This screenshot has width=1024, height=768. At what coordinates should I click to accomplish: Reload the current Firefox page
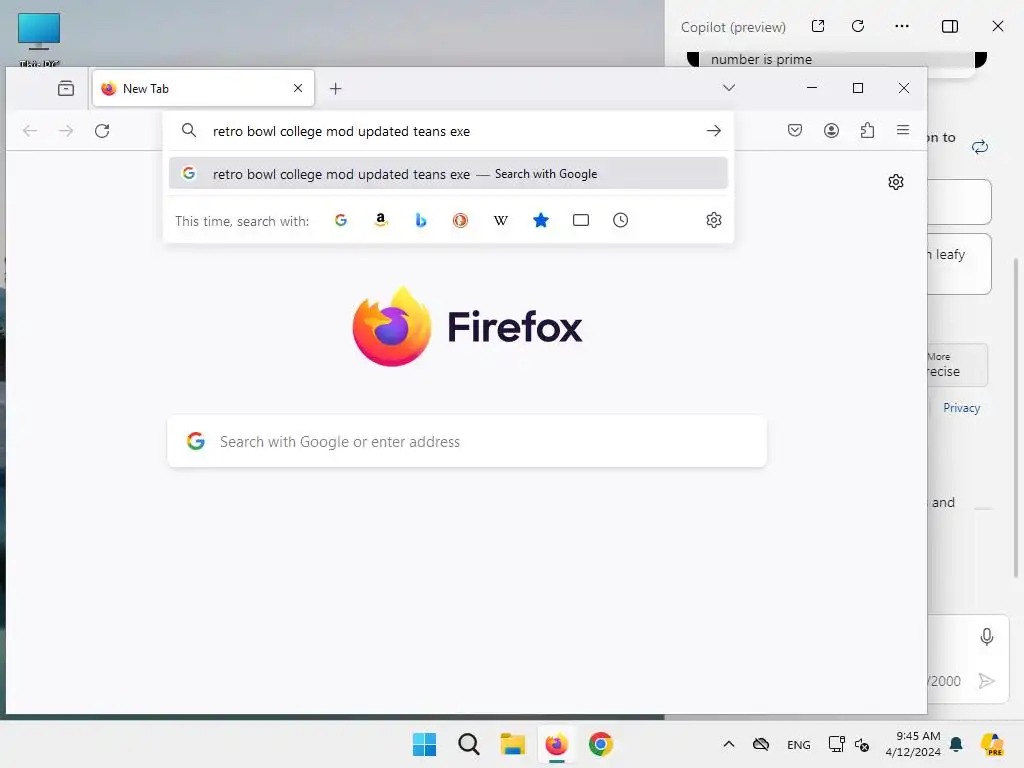click(x=102, y=131)
